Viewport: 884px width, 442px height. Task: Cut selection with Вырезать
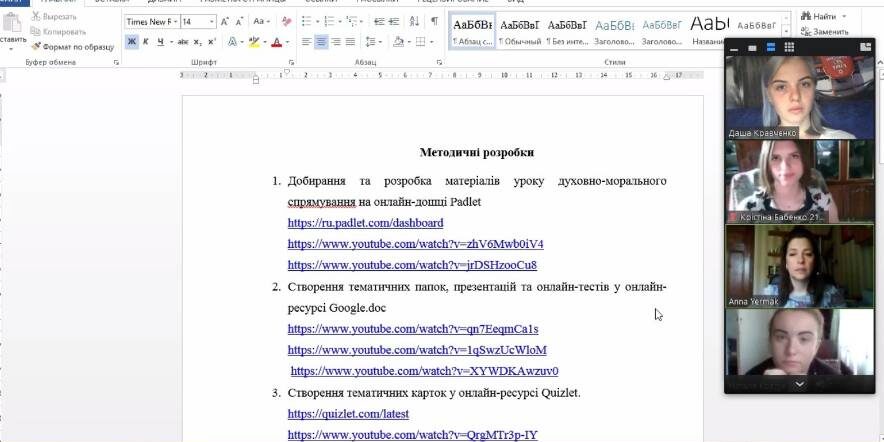click(54, 17)
